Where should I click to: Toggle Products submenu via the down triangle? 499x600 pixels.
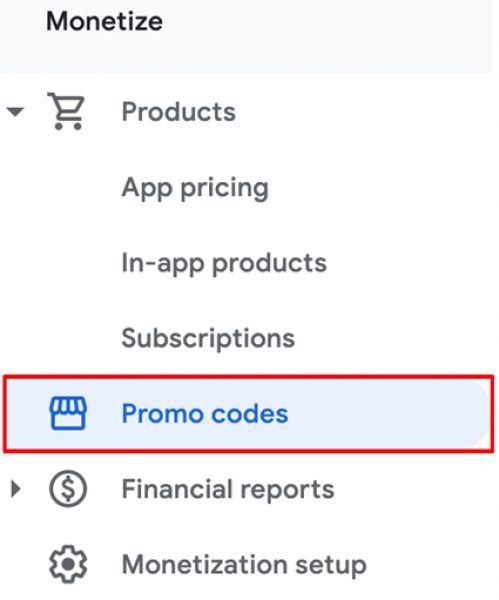[15, 111]
